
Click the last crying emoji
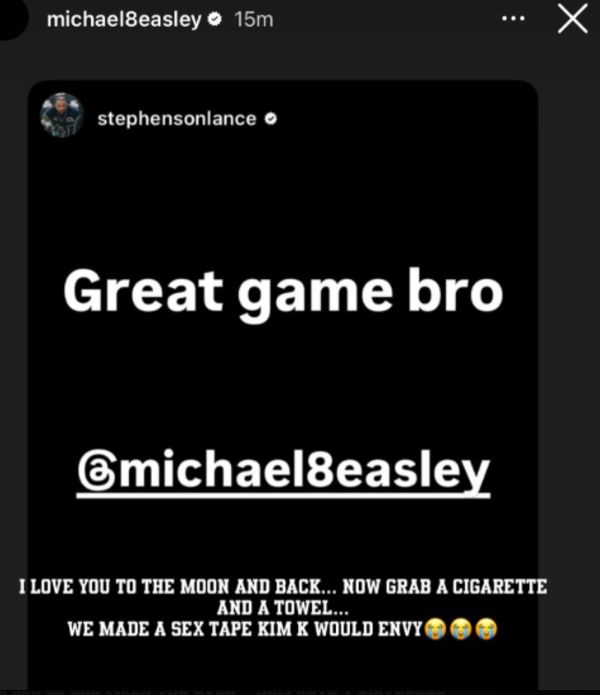(x=487, y=629)
